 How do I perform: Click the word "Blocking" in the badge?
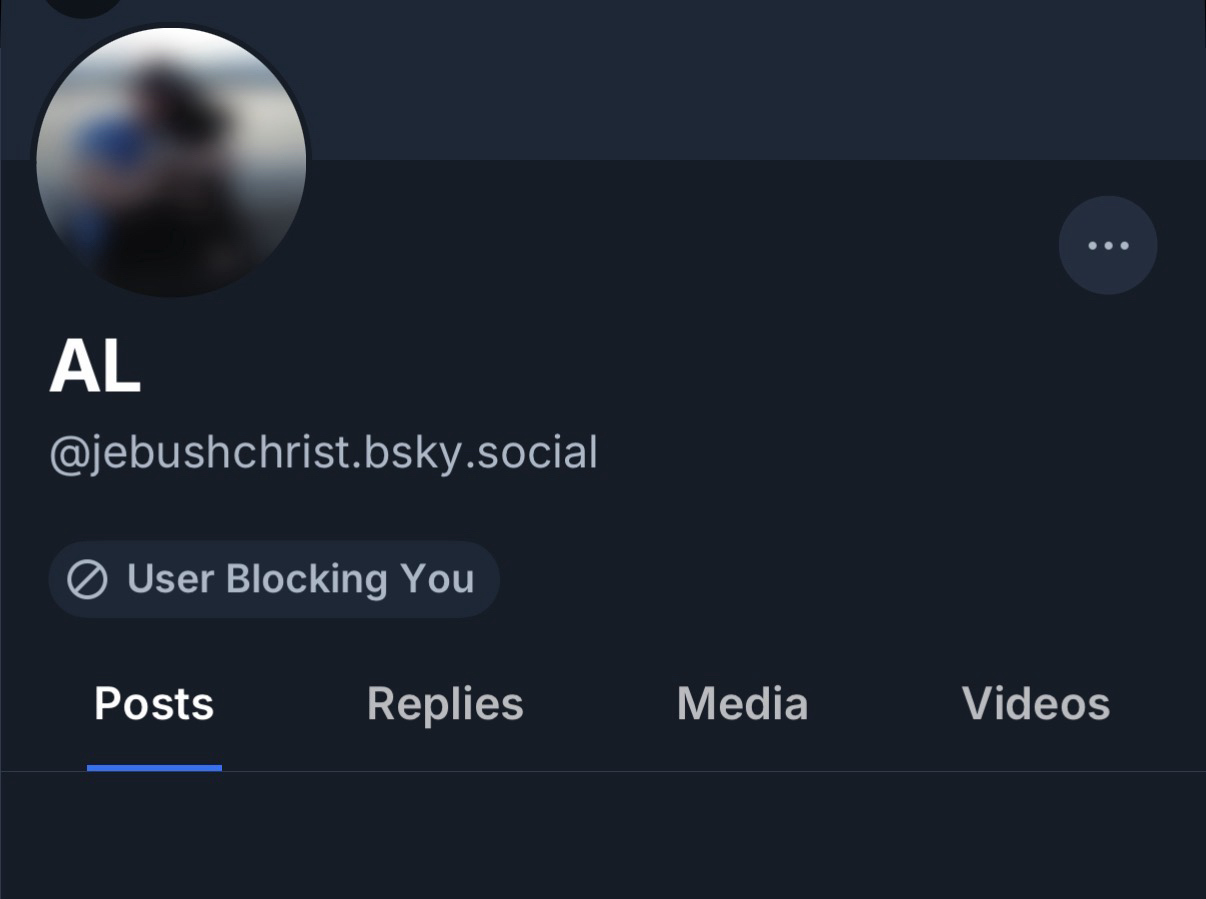coord(306,580)
